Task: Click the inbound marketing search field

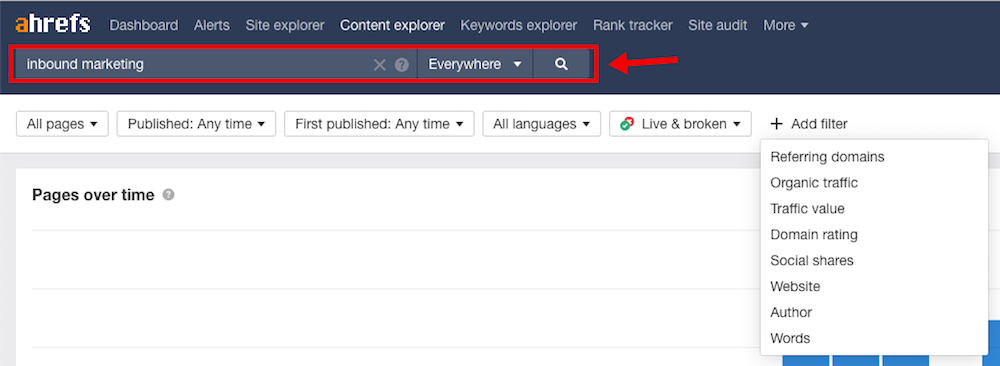Action: [216, 64]
